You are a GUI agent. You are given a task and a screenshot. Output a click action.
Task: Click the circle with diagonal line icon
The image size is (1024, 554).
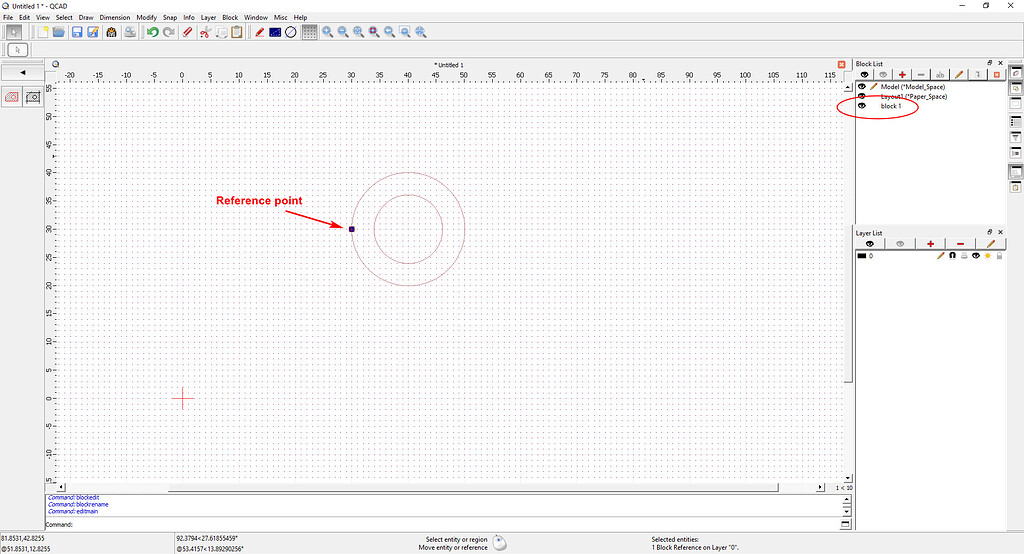[x=291, y=32]
